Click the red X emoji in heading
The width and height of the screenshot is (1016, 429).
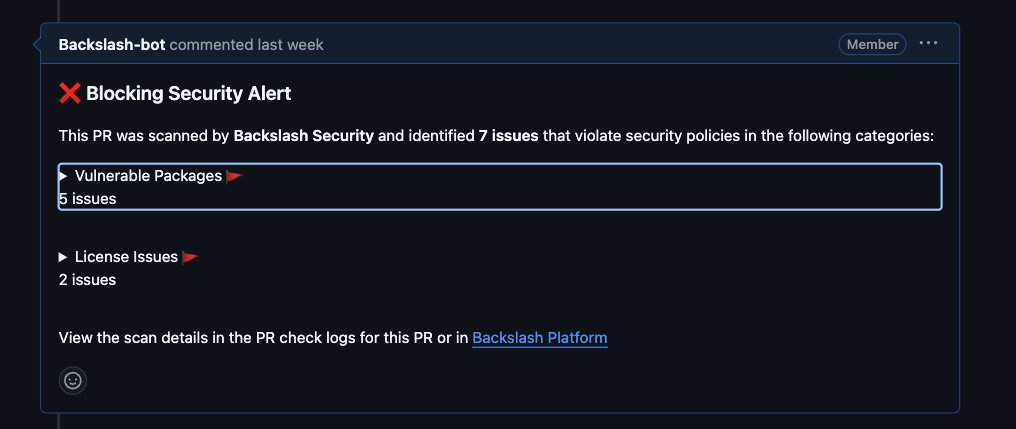click(69, 93)
